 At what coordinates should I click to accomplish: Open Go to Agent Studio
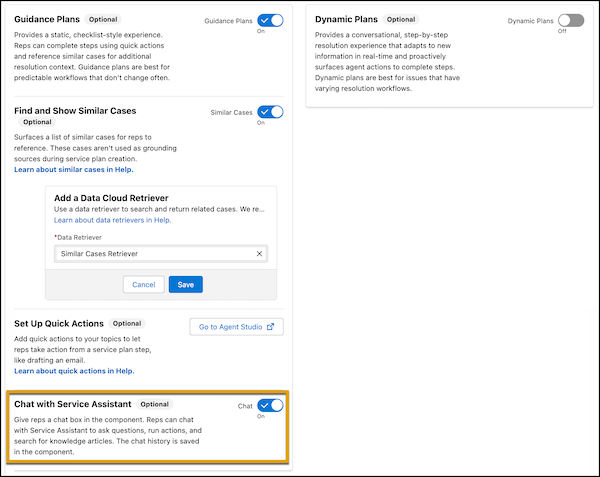click(x=236, y=327)
